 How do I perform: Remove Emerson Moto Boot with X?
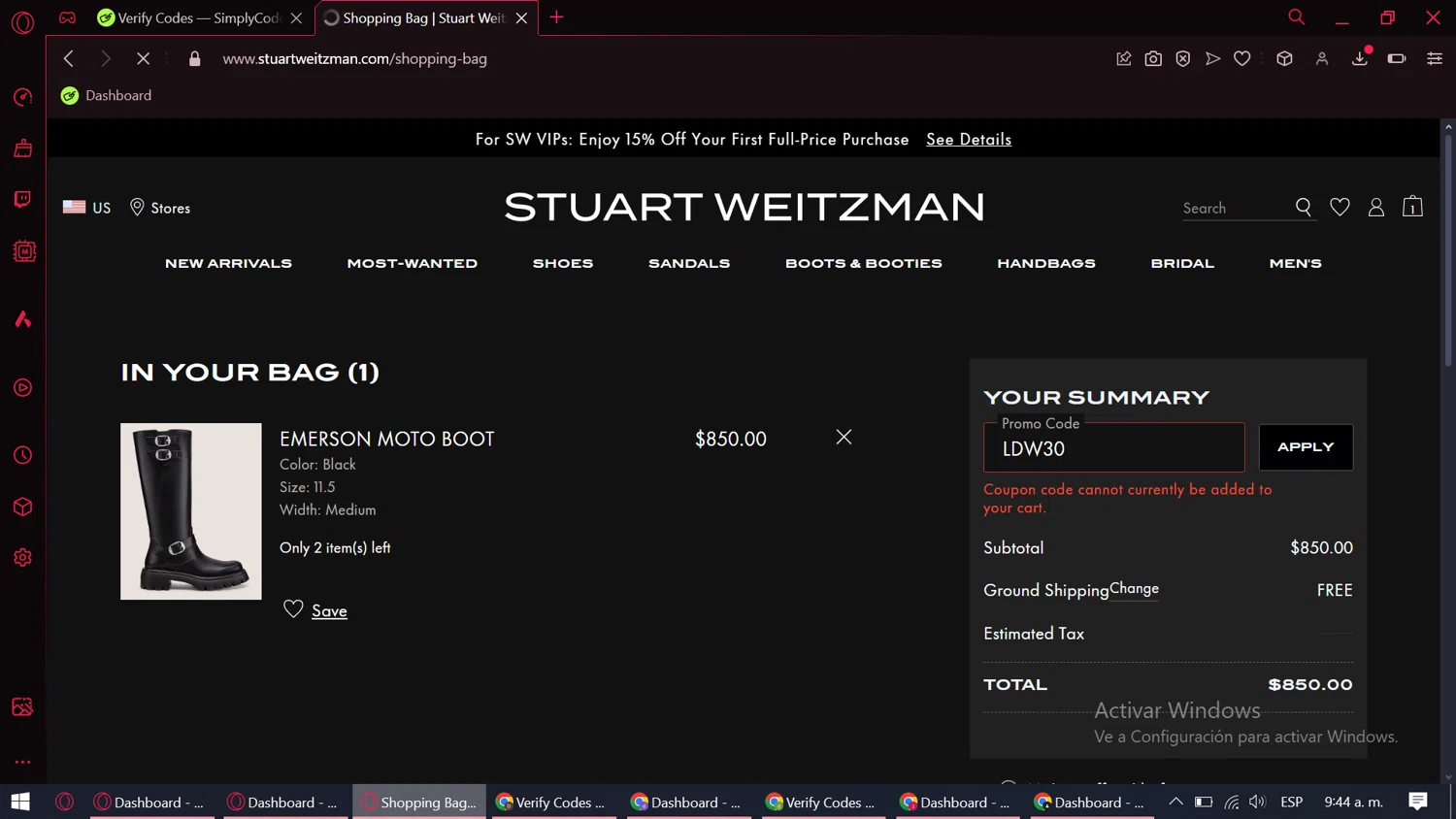(x=844, y=437)
